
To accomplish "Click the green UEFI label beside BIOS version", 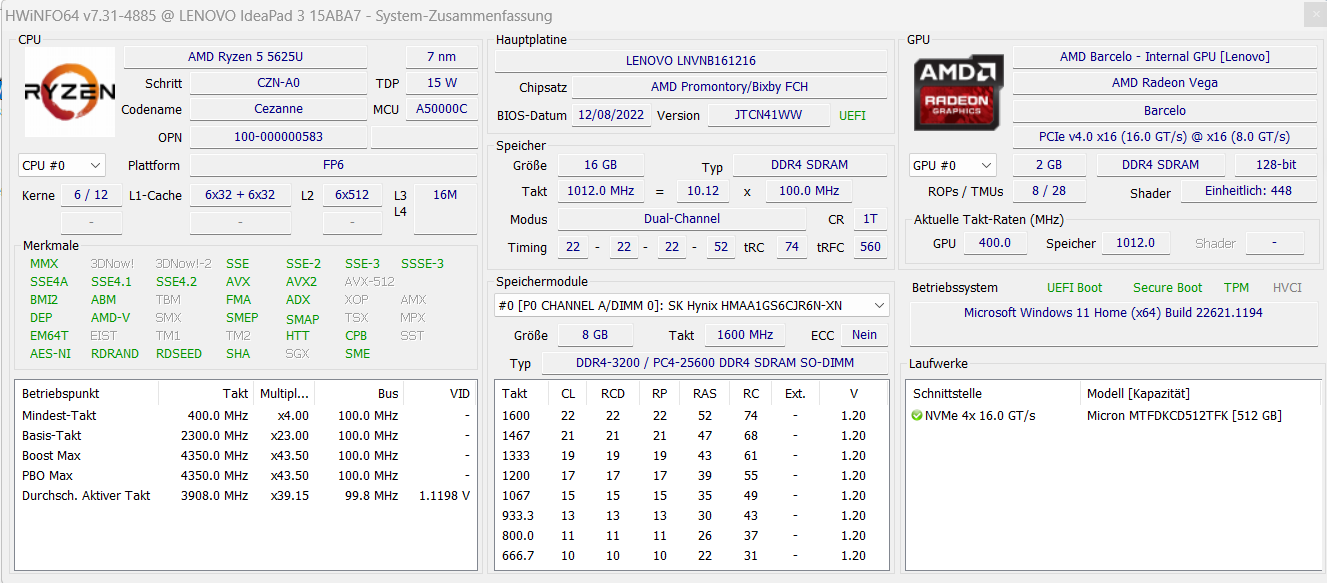I will (x=853, y=115).
